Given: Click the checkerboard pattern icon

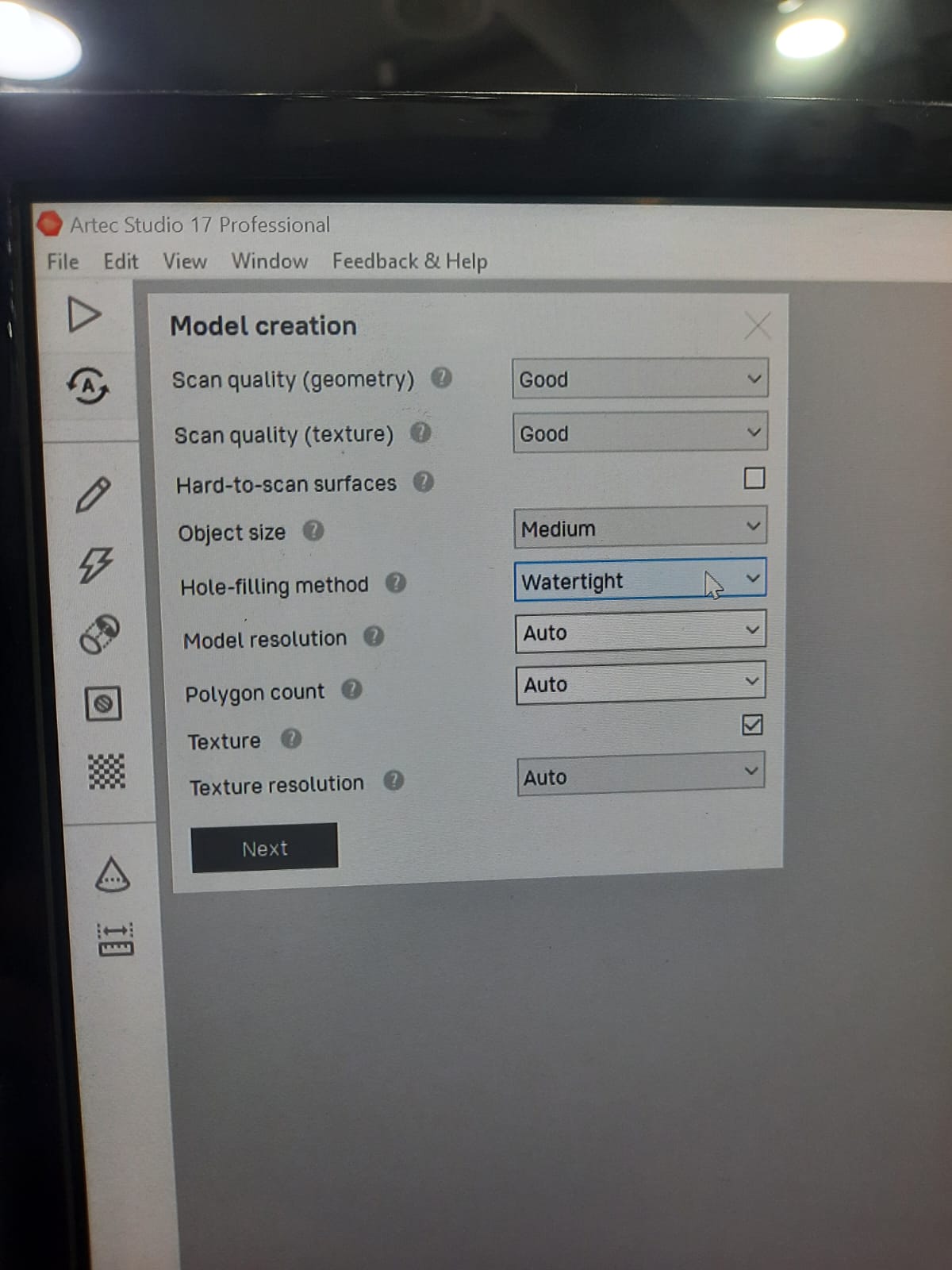Looking at the screenshot, I should point(106,772).
